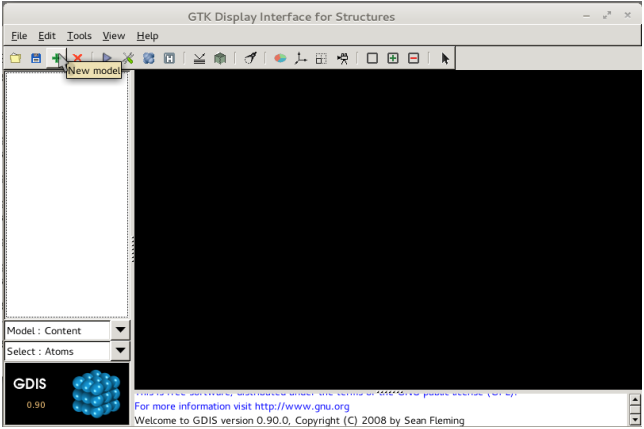The image size is (644, 429).
Task: Click the movie camera icon
Action: [x=342, y=58]
